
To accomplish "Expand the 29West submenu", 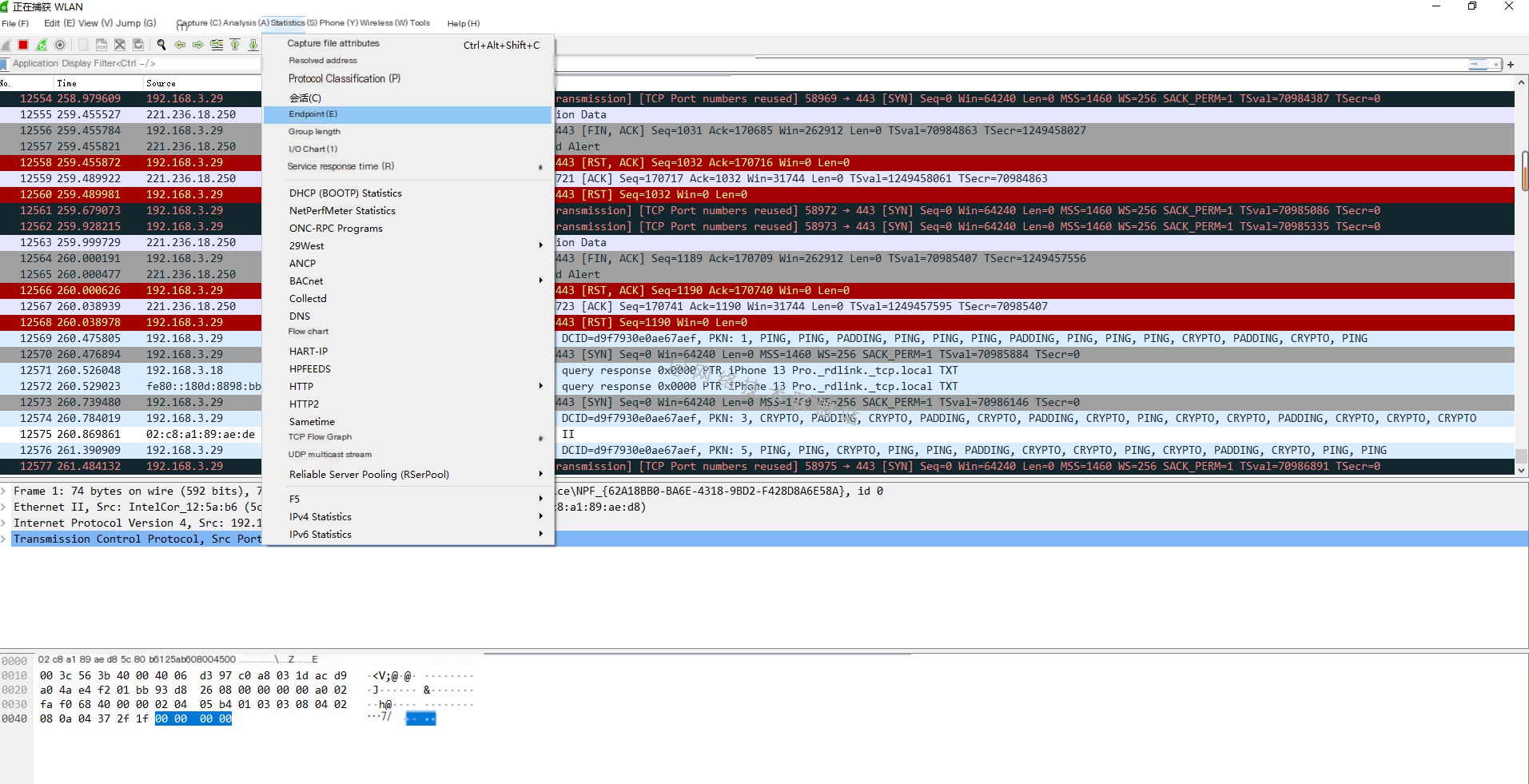I will click(x=408, y=246).
